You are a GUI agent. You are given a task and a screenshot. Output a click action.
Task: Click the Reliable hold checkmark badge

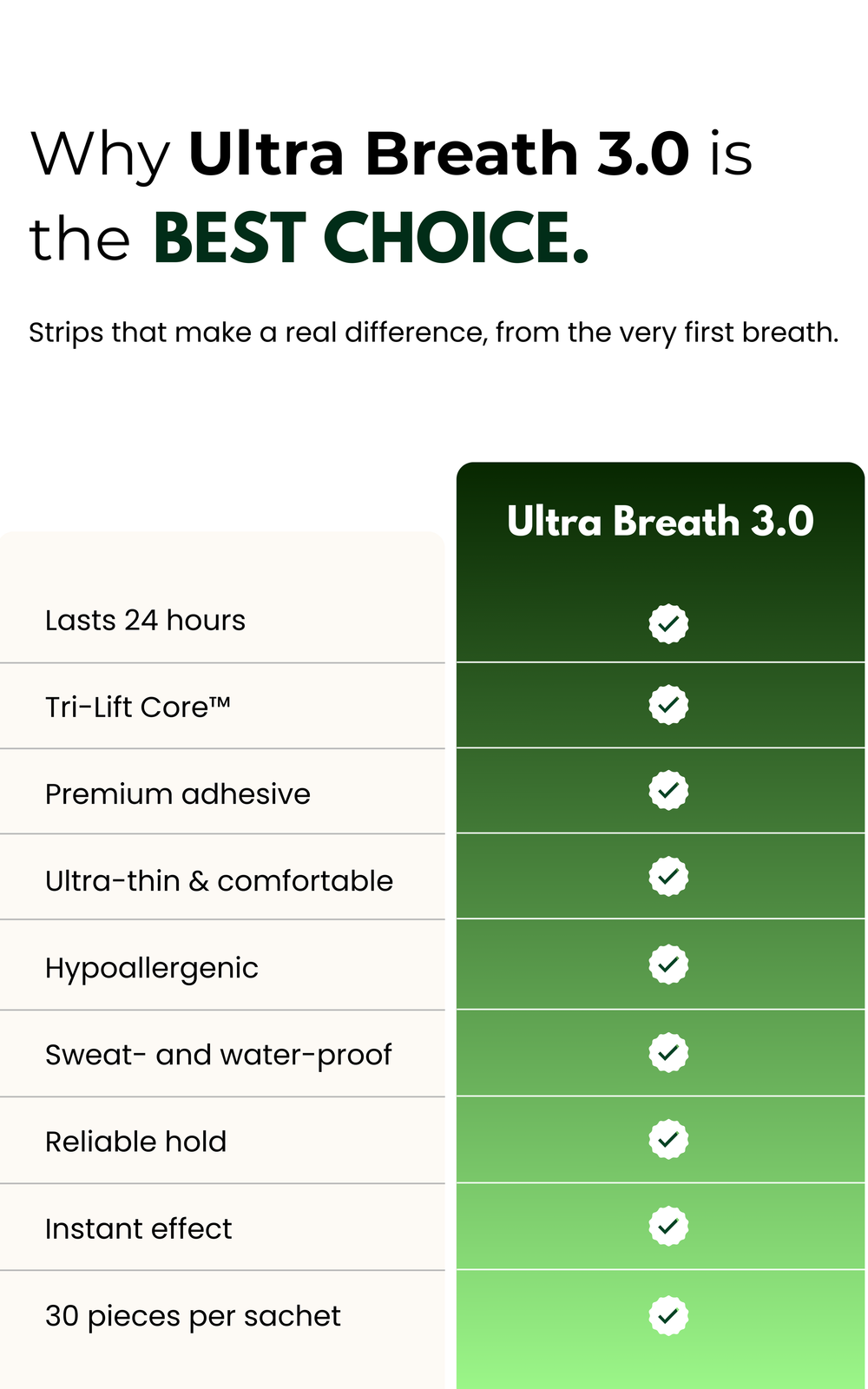668,1139
